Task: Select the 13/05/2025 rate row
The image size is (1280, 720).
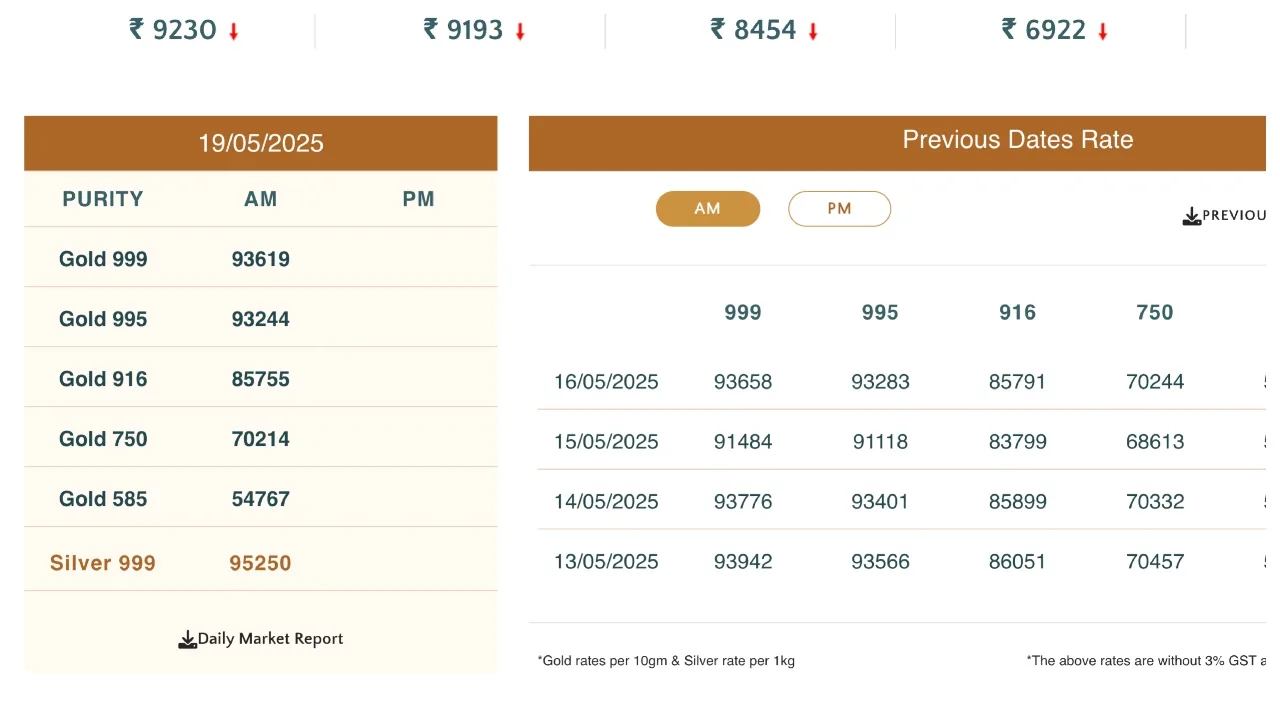Action: coord(606,561)
